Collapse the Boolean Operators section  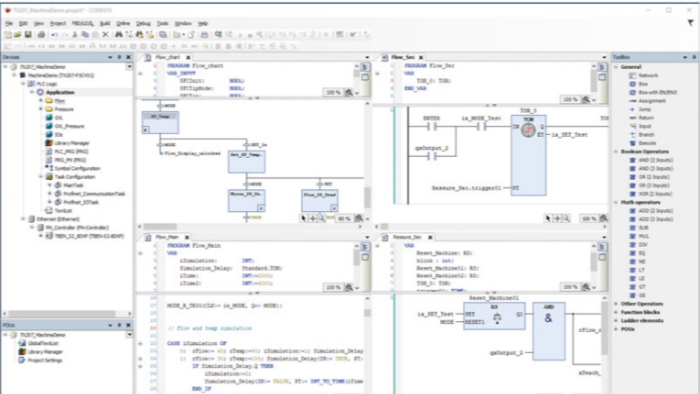click(x=616, y=151)
